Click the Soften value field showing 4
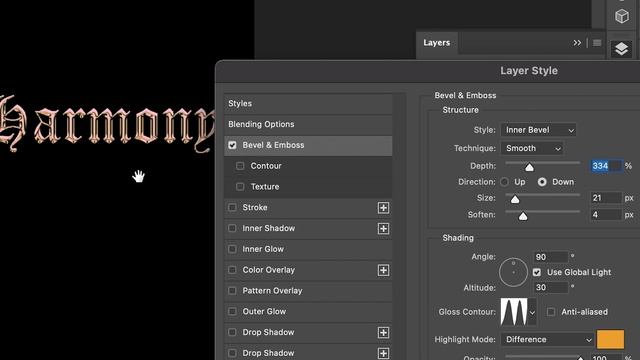This screenshot has width=640, height=360. coord(607,215)
